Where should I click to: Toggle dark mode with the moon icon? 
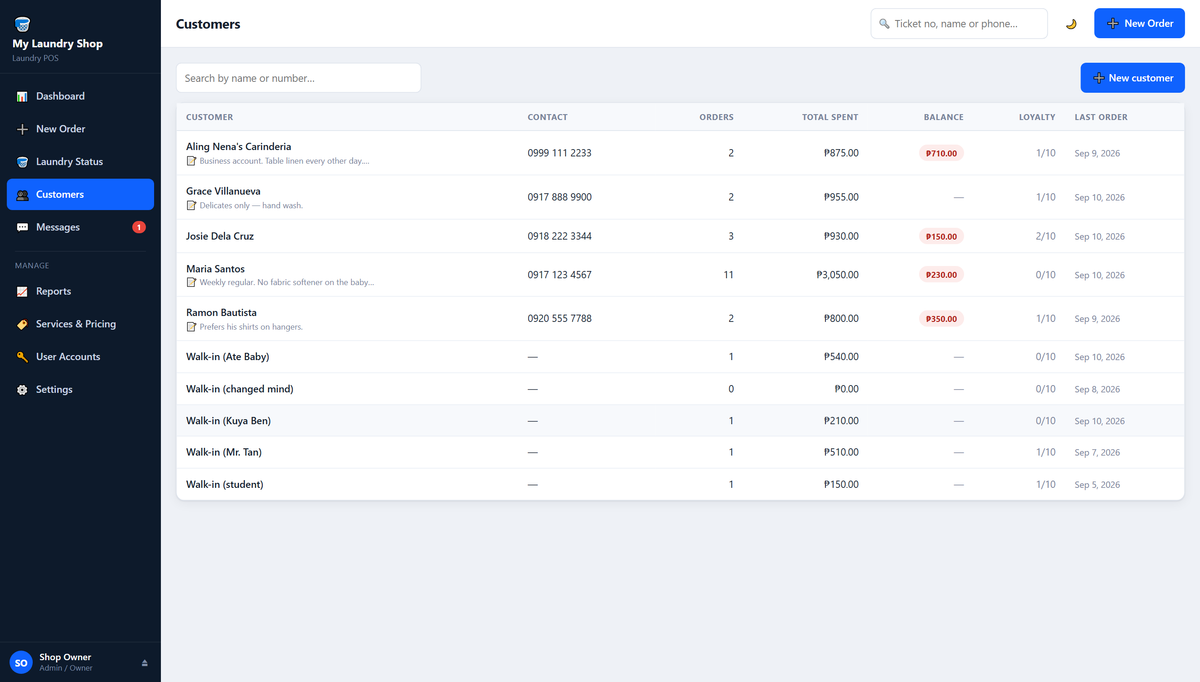pyautogui.click(x=1071, y=23)
